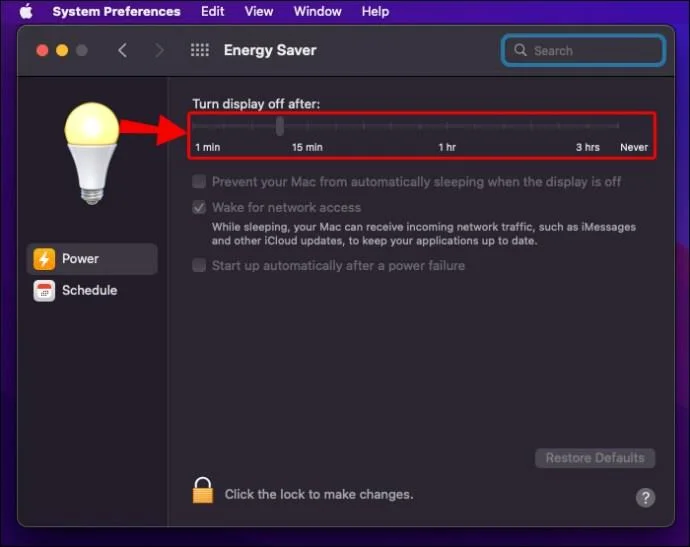690x547 pixels.
Task: Click the '15 min' slider label
Action: [x=307, y=147]
